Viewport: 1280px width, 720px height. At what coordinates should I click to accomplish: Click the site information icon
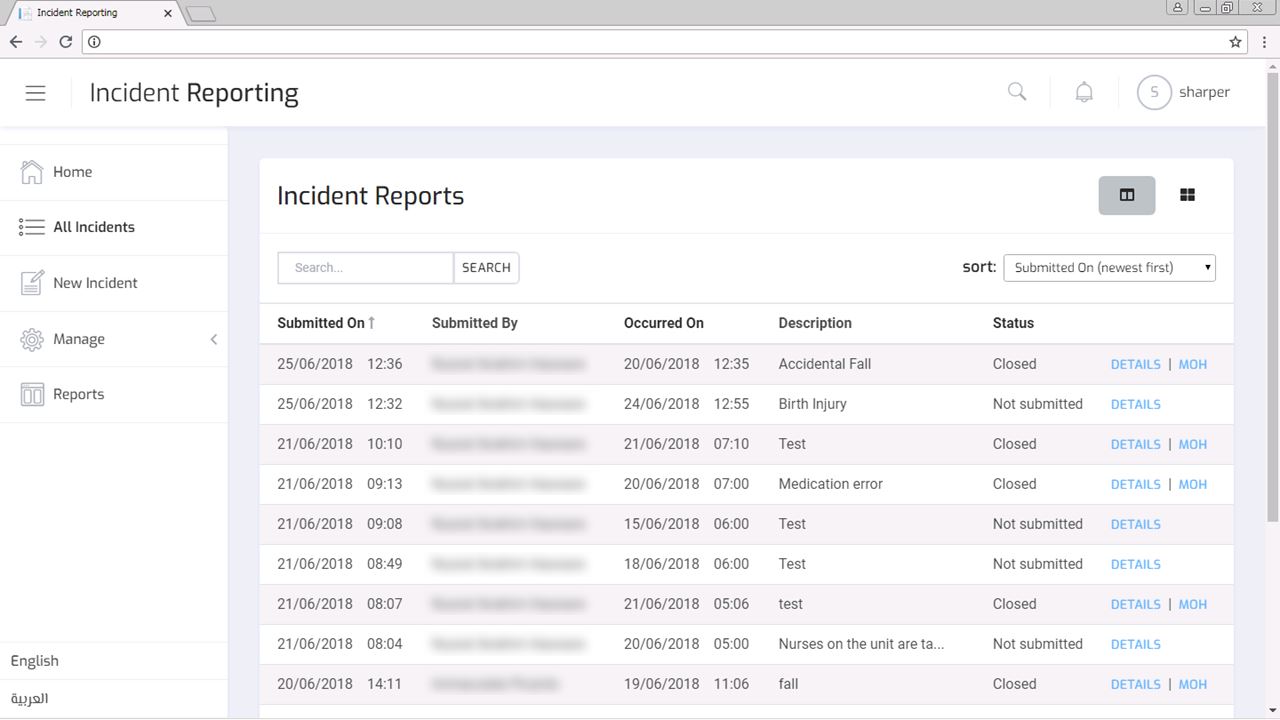tap(94, 42)
